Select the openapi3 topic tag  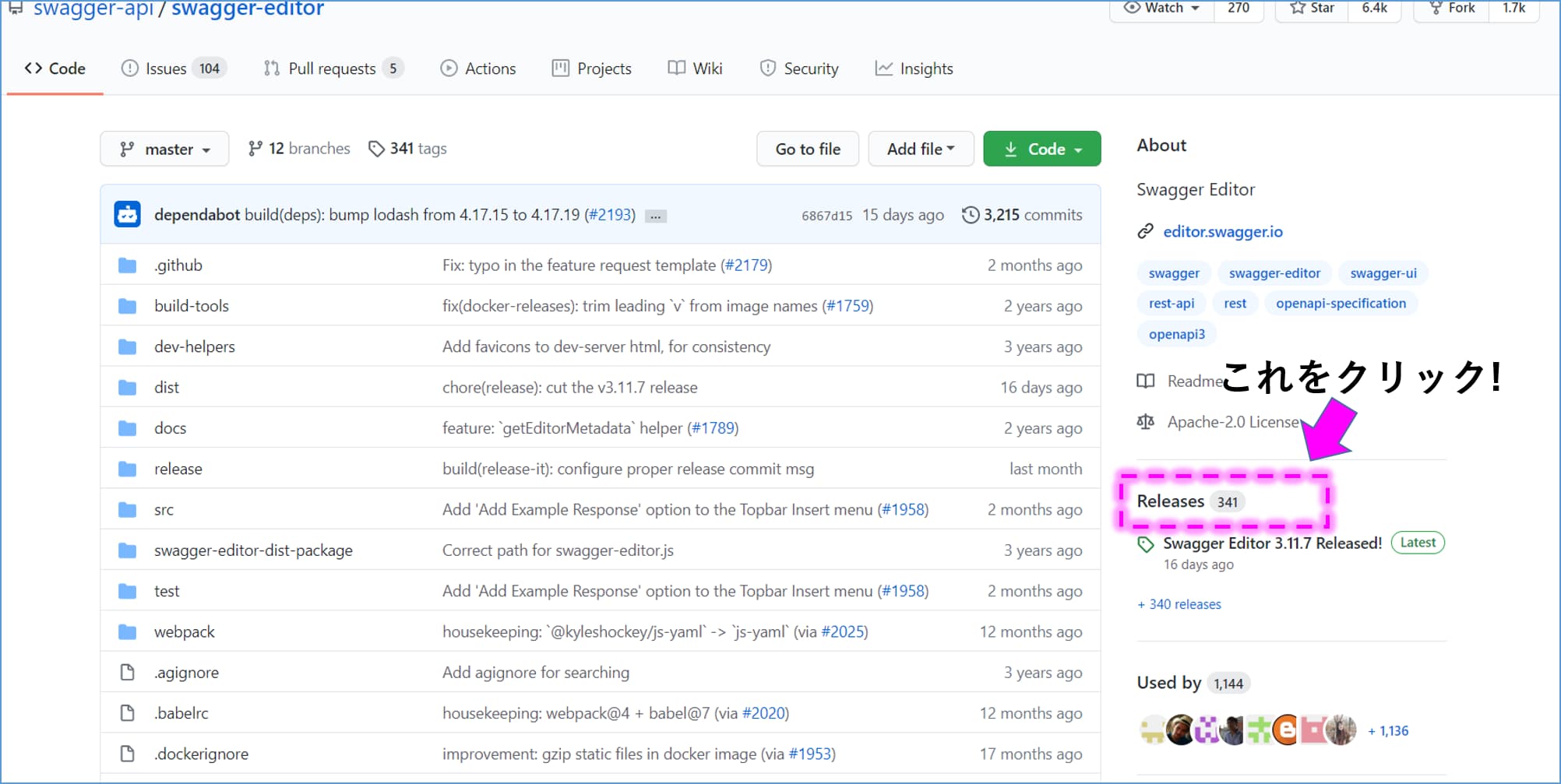[x=1177, y=335]
